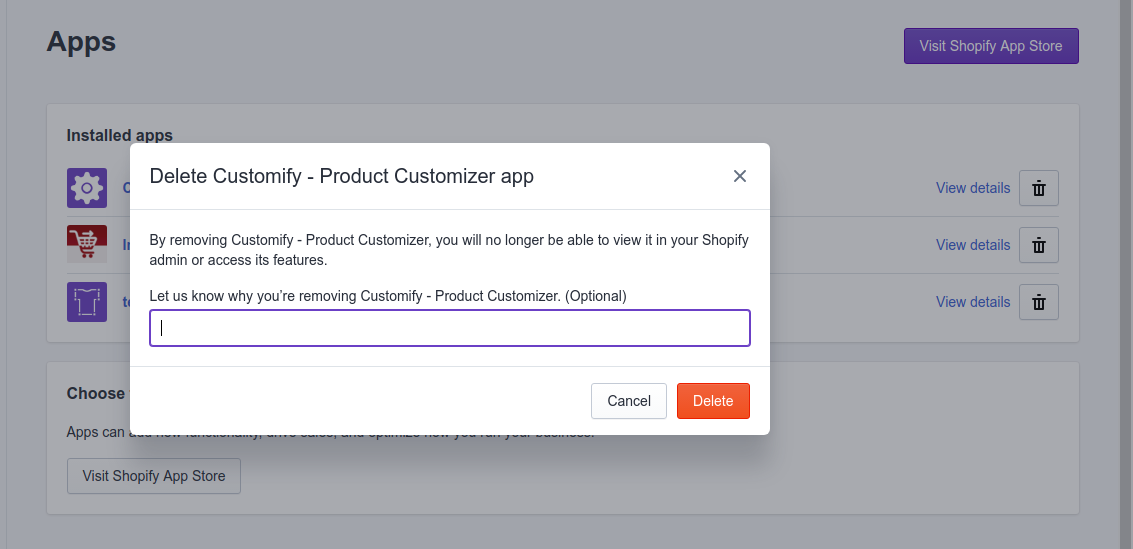Delete first app via trash icon
Screen dimensions: 1133x549
[x=1038, y=188]
